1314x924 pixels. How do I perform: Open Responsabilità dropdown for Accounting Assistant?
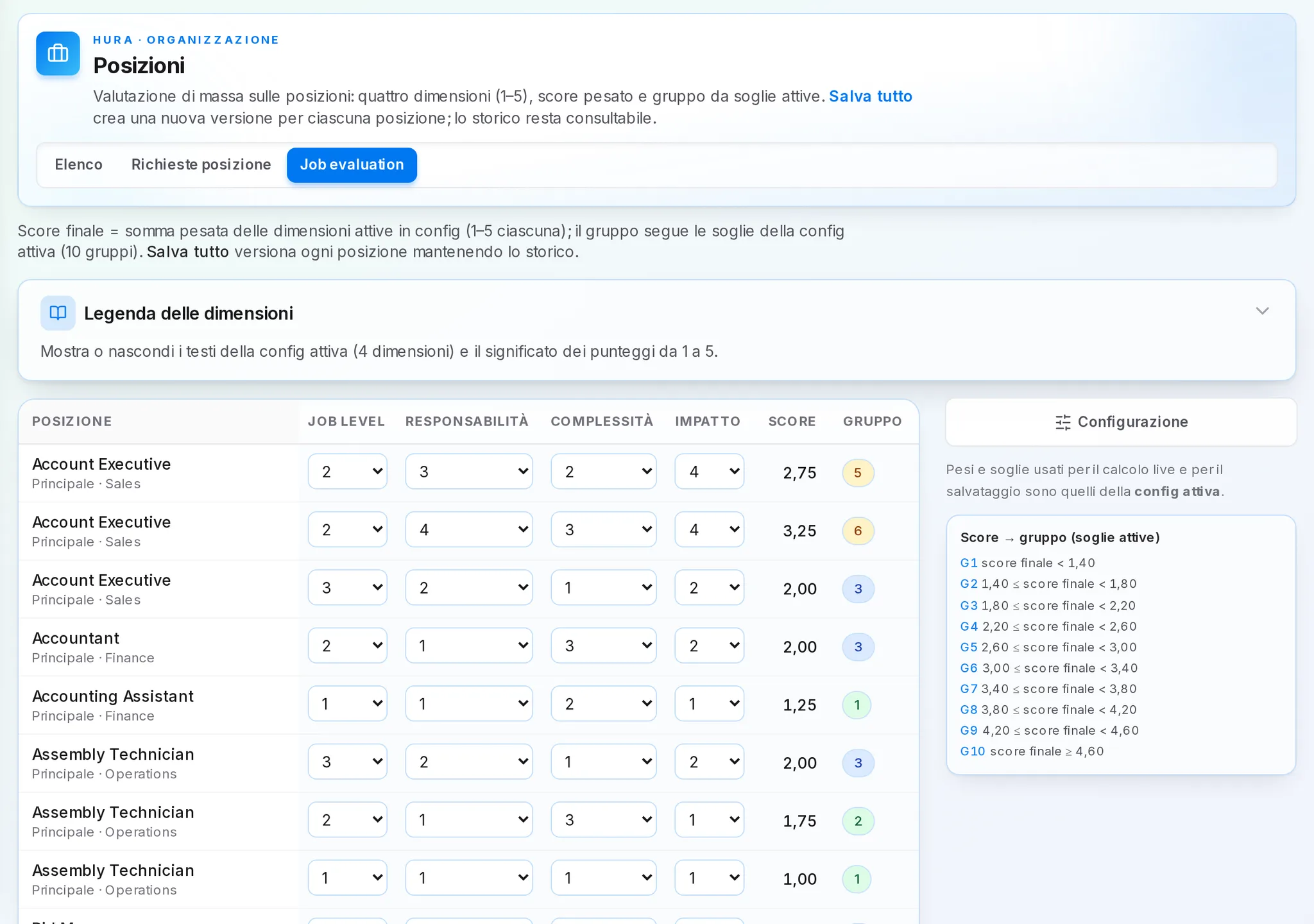click(469, 704)
